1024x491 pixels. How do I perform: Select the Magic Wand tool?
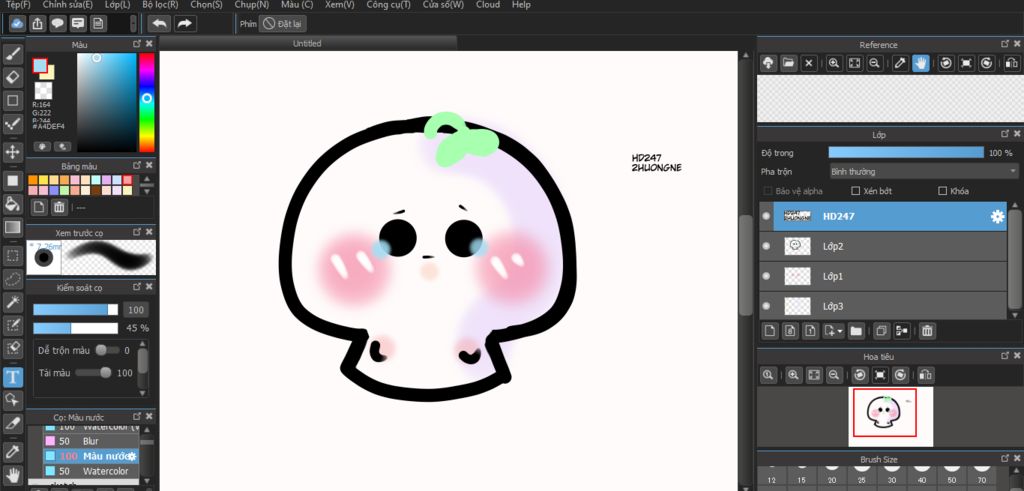click(12, 302)
